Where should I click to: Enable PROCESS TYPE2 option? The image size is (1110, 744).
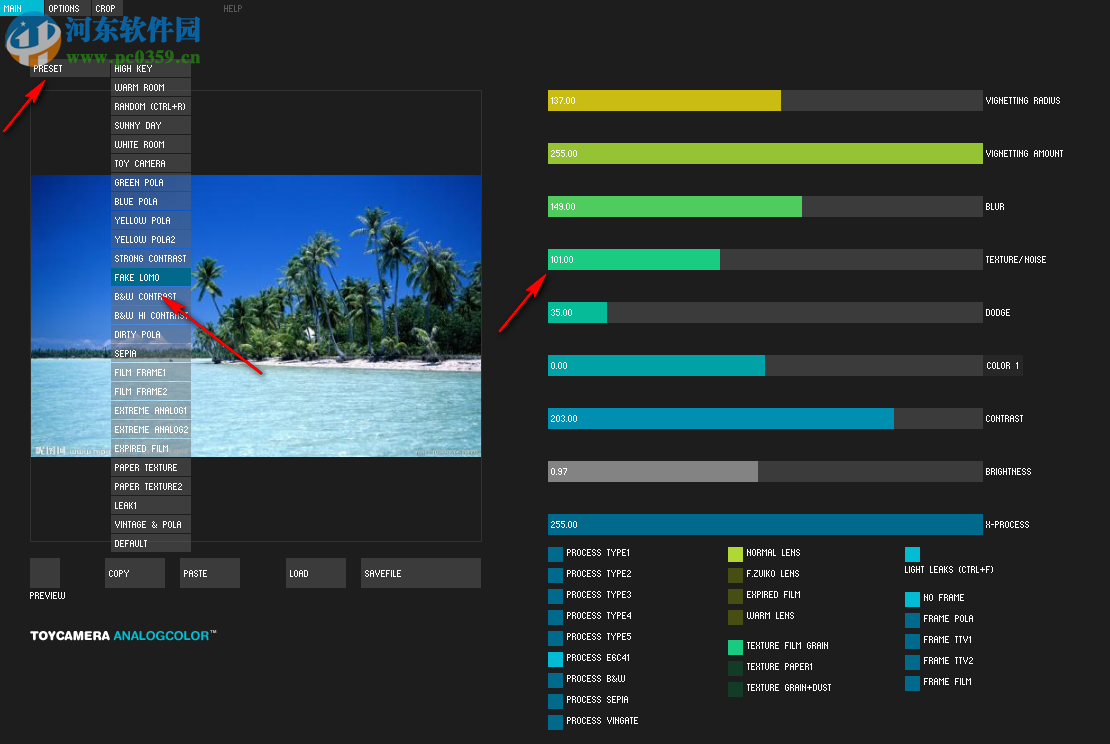point(556,575)
